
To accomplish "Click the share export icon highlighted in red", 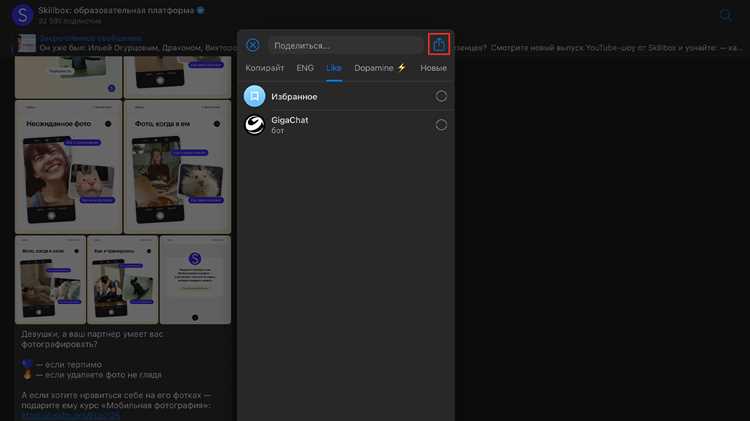I will point(439,44).
